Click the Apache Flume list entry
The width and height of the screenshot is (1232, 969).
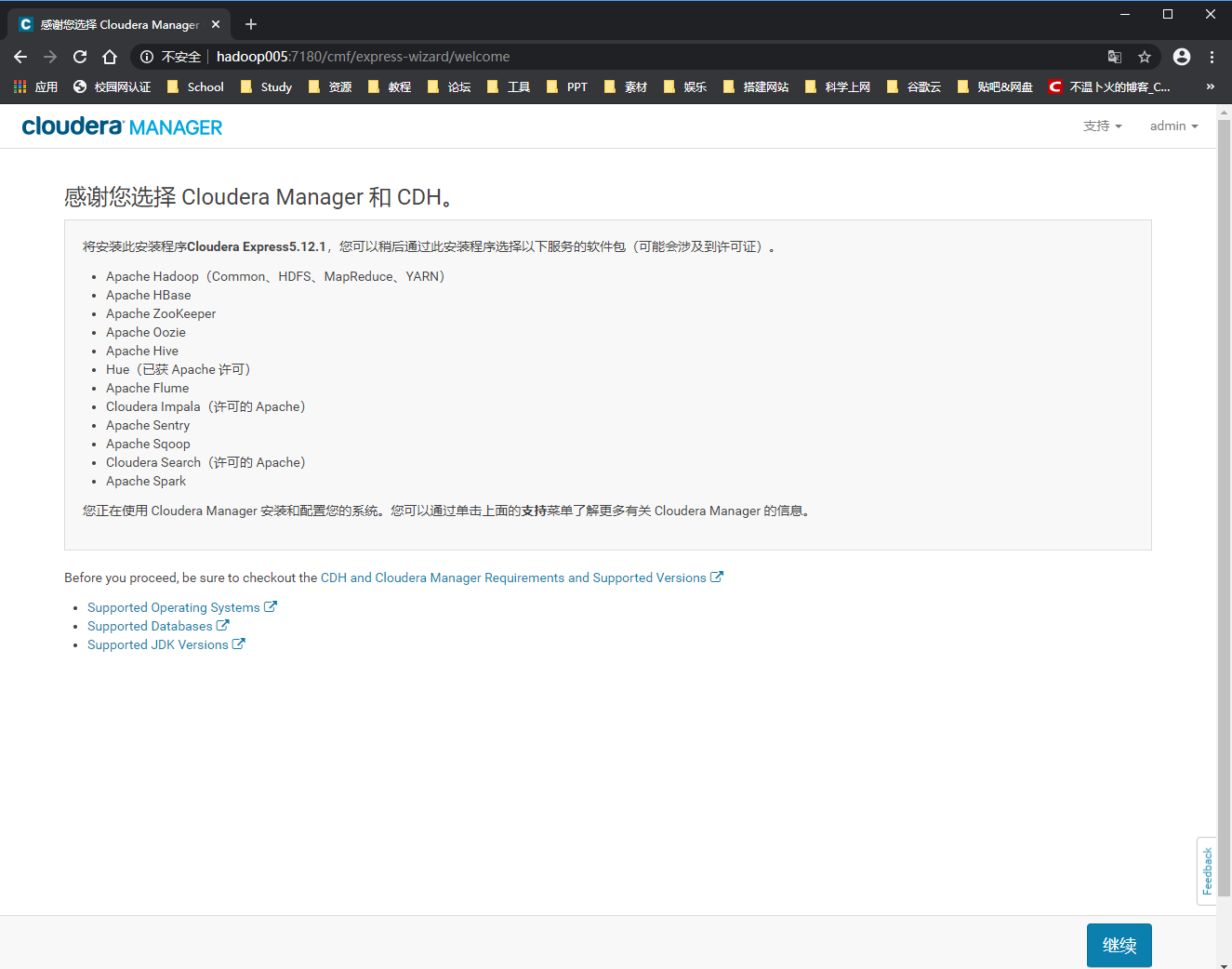pyautogui.click(x=147, y=388)
